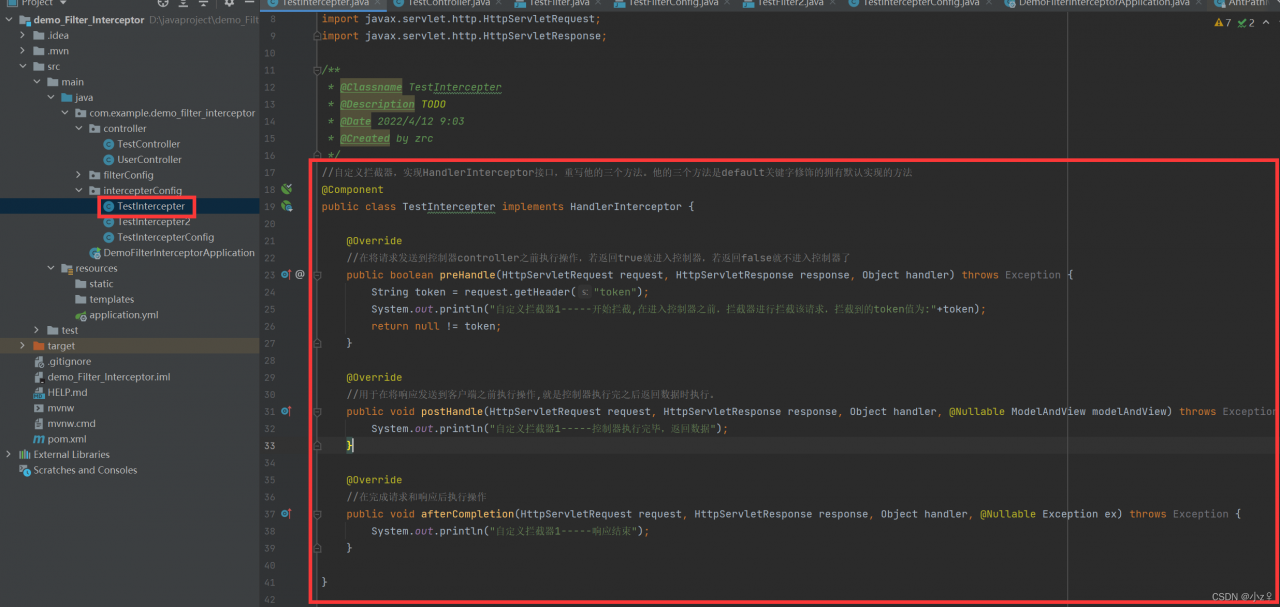Click the implements gutter icon on line 31
This screenshot has width=1280, height=607.
286,411
